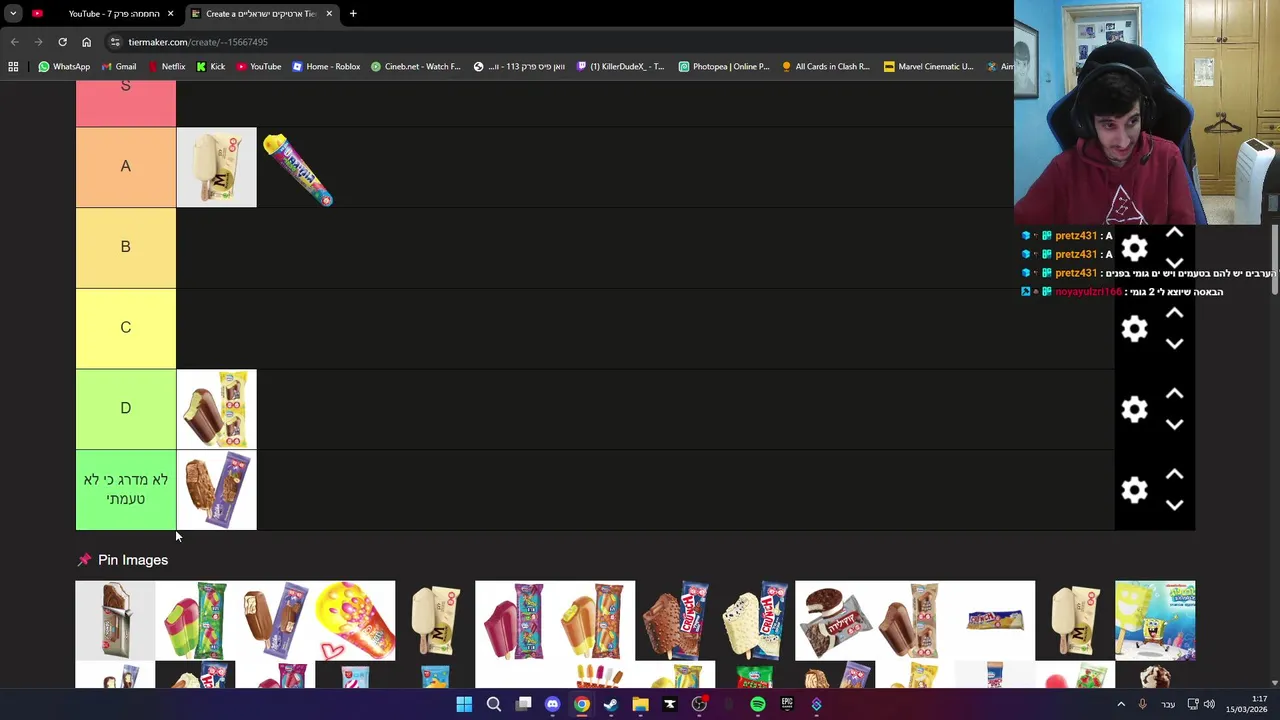Click the red pushpin icon
Image resolution: width=1280 pixels, height=720 pixels.
click(84, 560)
